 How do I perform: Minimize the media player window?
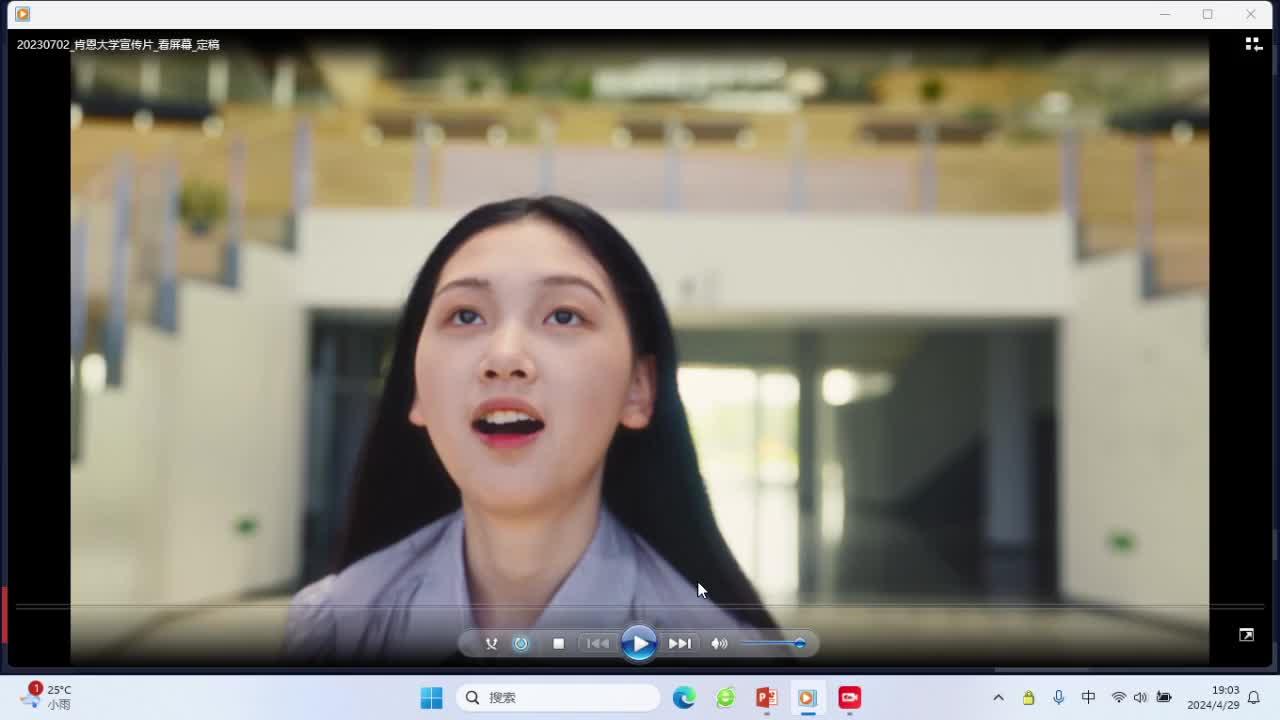[1165, 14]
